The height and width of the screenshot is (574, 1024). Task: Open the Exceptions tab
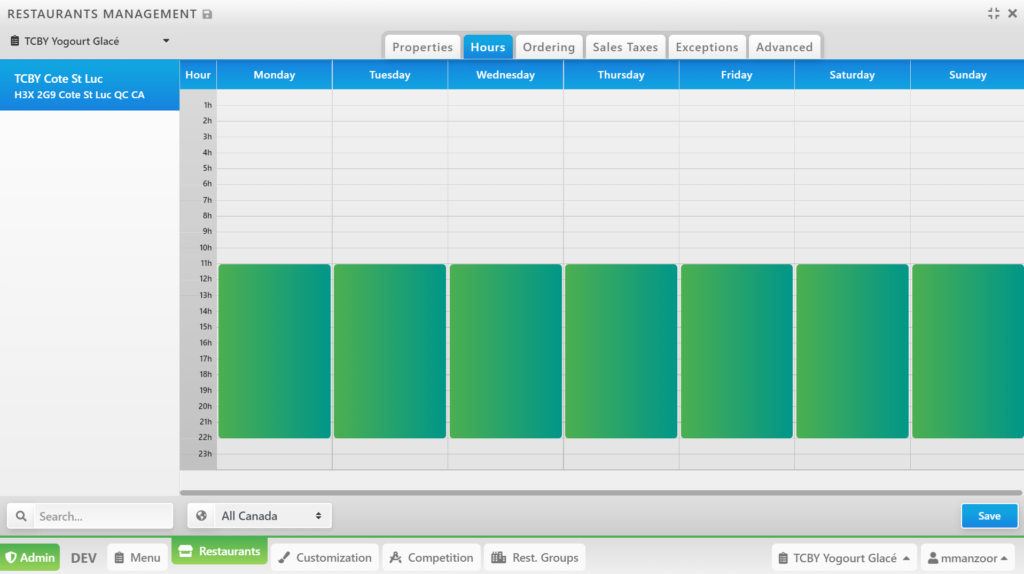click(706, 47)
